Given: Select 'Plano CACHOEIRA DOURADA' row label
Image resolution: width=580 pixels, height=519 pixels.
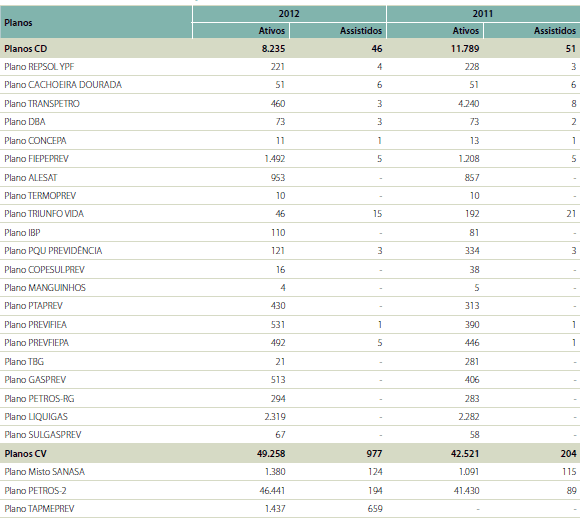Looking at the screenshot, I should (63, 85).
